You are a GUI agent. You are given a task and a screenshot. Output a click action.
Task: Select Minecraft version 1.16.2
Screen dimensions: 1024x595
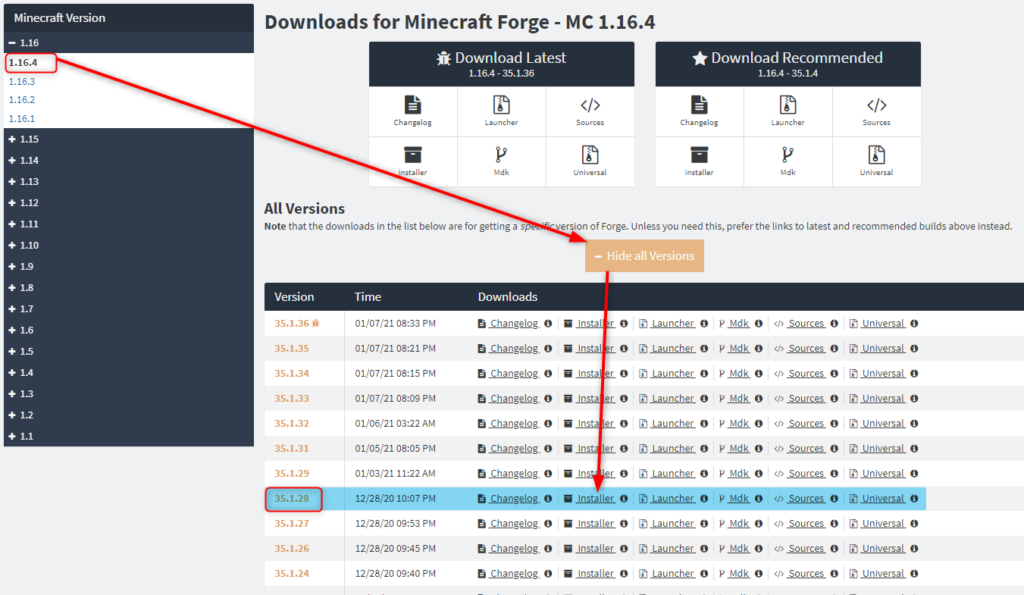(x=22, y=100)
